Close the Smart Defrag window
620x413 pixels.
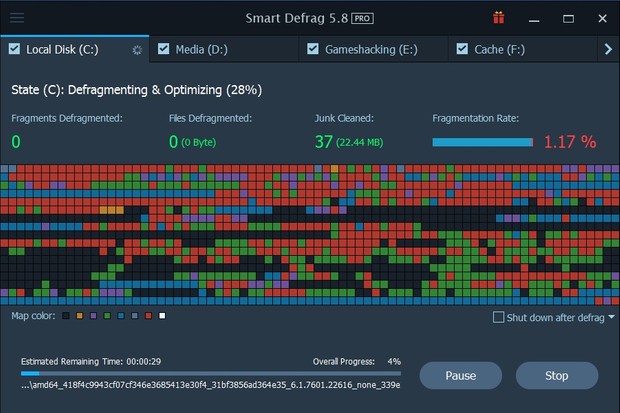tap(602, 19)
